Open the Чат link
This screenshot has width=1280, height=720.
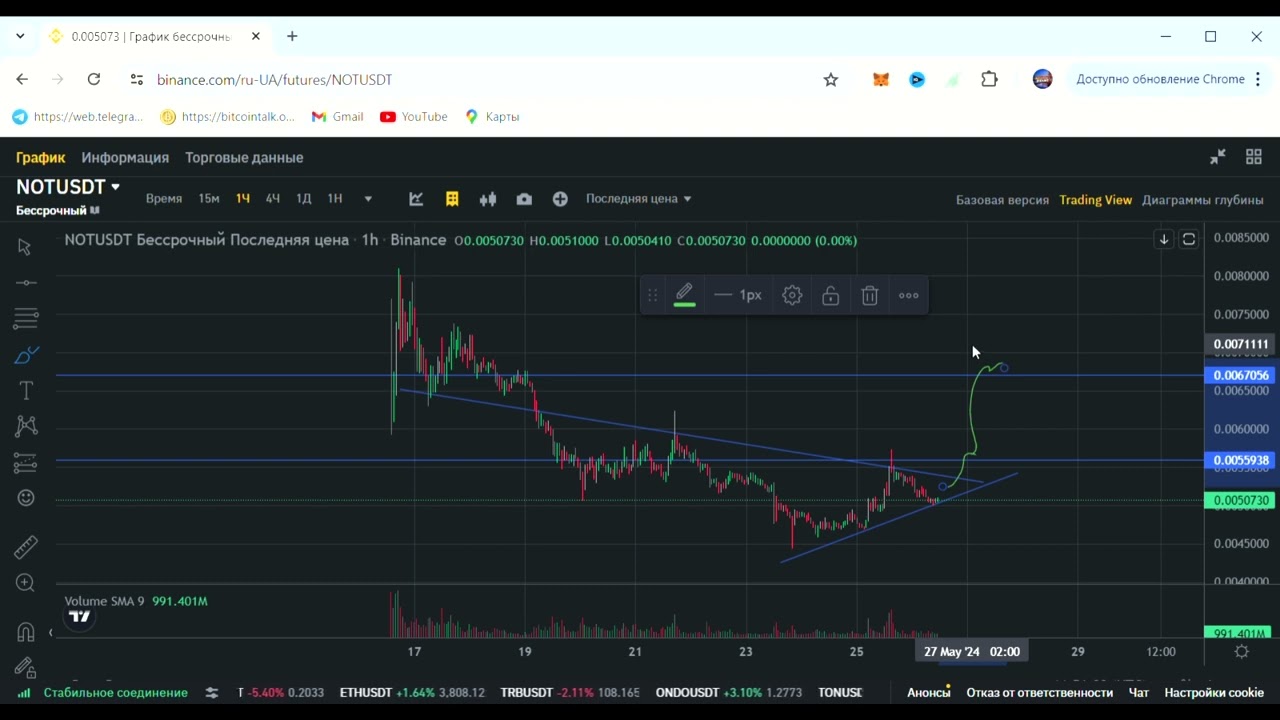[1138, 692]
